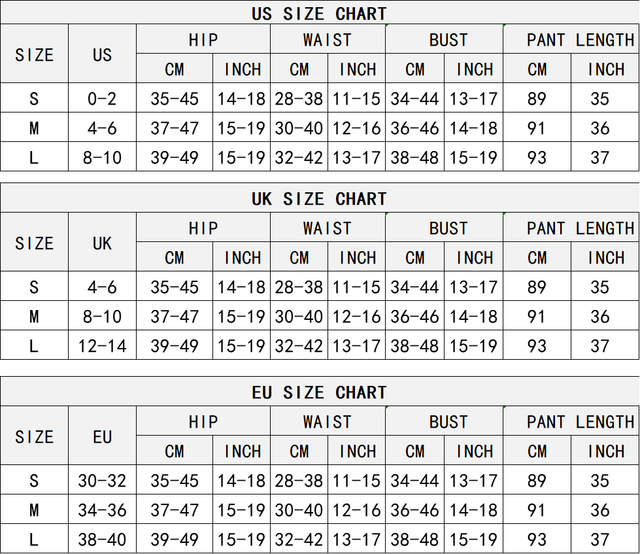The width and height of the screenshot is (640, 554).
Task: Click BUST header in EU size chart
Action: pos(448,422)
